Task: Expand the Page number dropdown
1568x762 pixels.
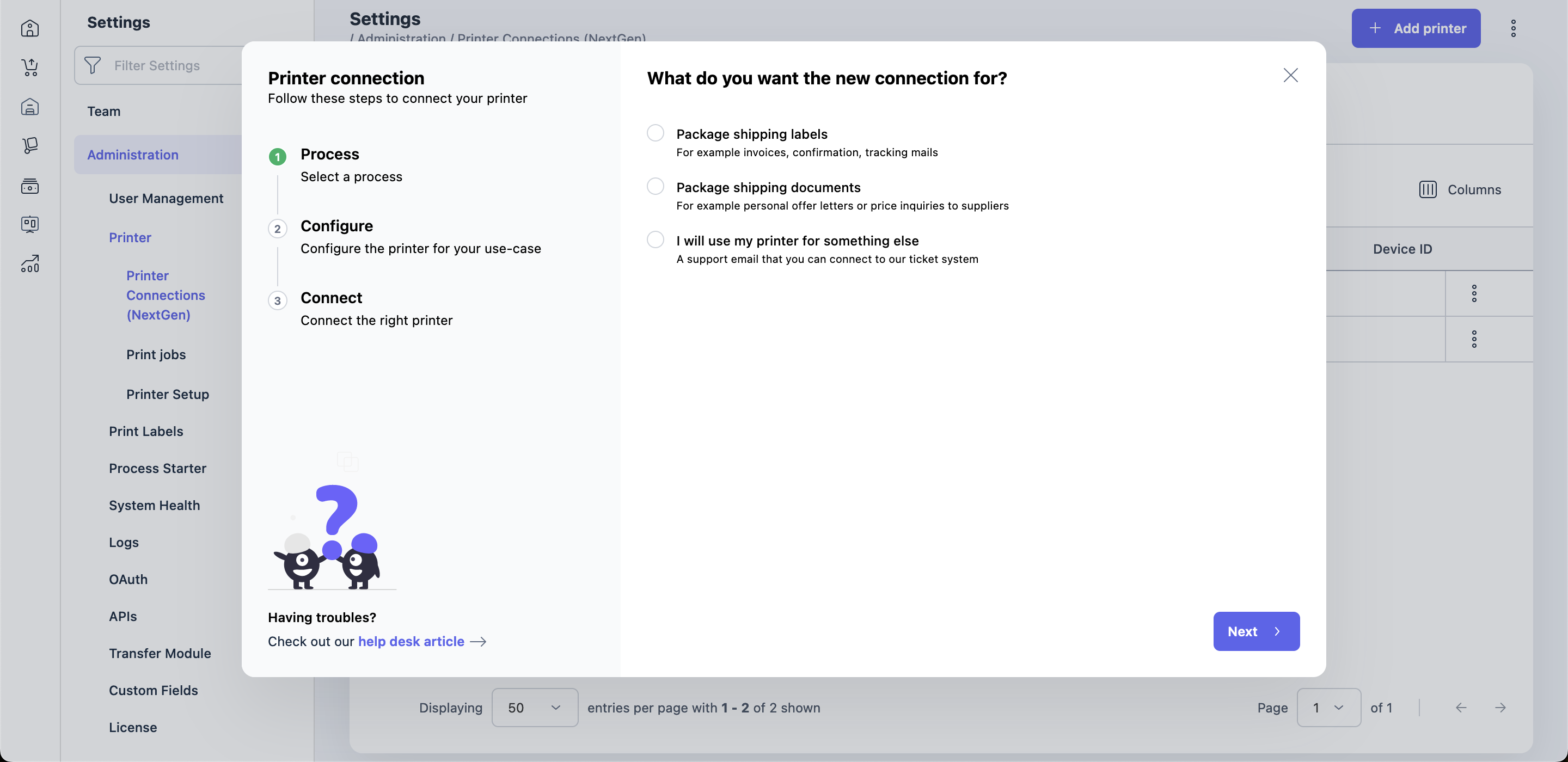Action: [1328, 707]
